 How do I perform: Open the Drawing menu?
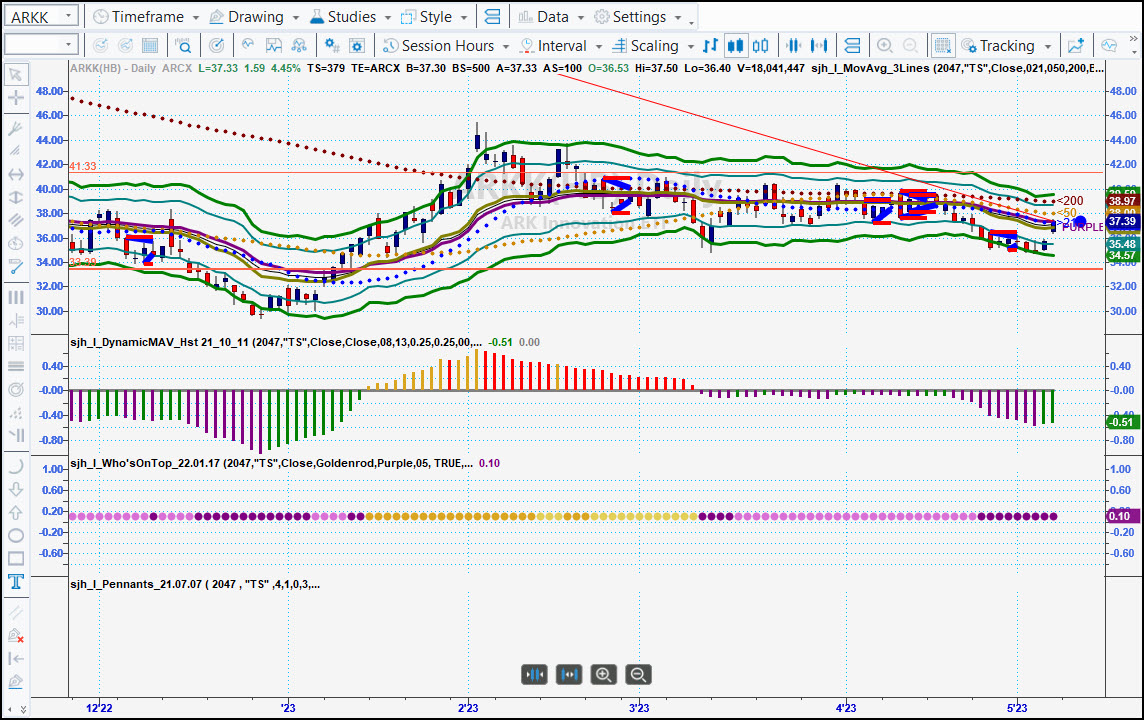click(254, 16)
